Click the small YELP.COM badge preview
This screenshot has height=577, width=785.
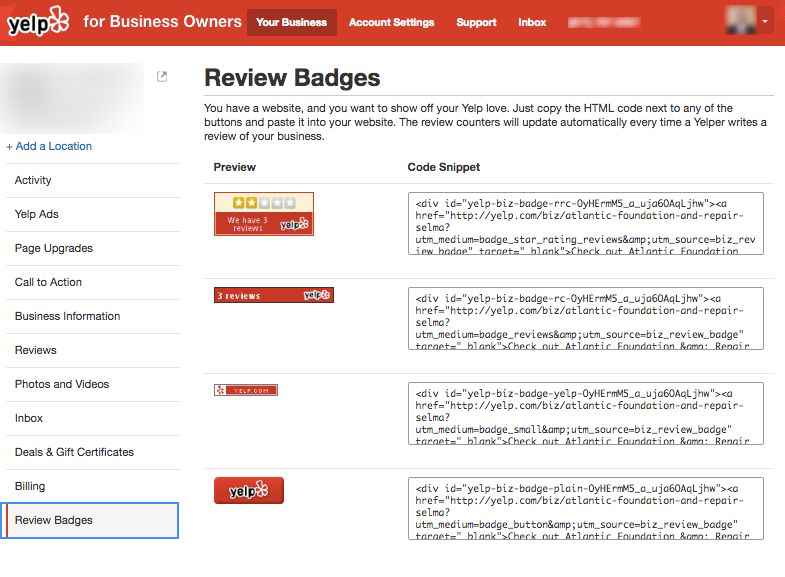(246, 390)
